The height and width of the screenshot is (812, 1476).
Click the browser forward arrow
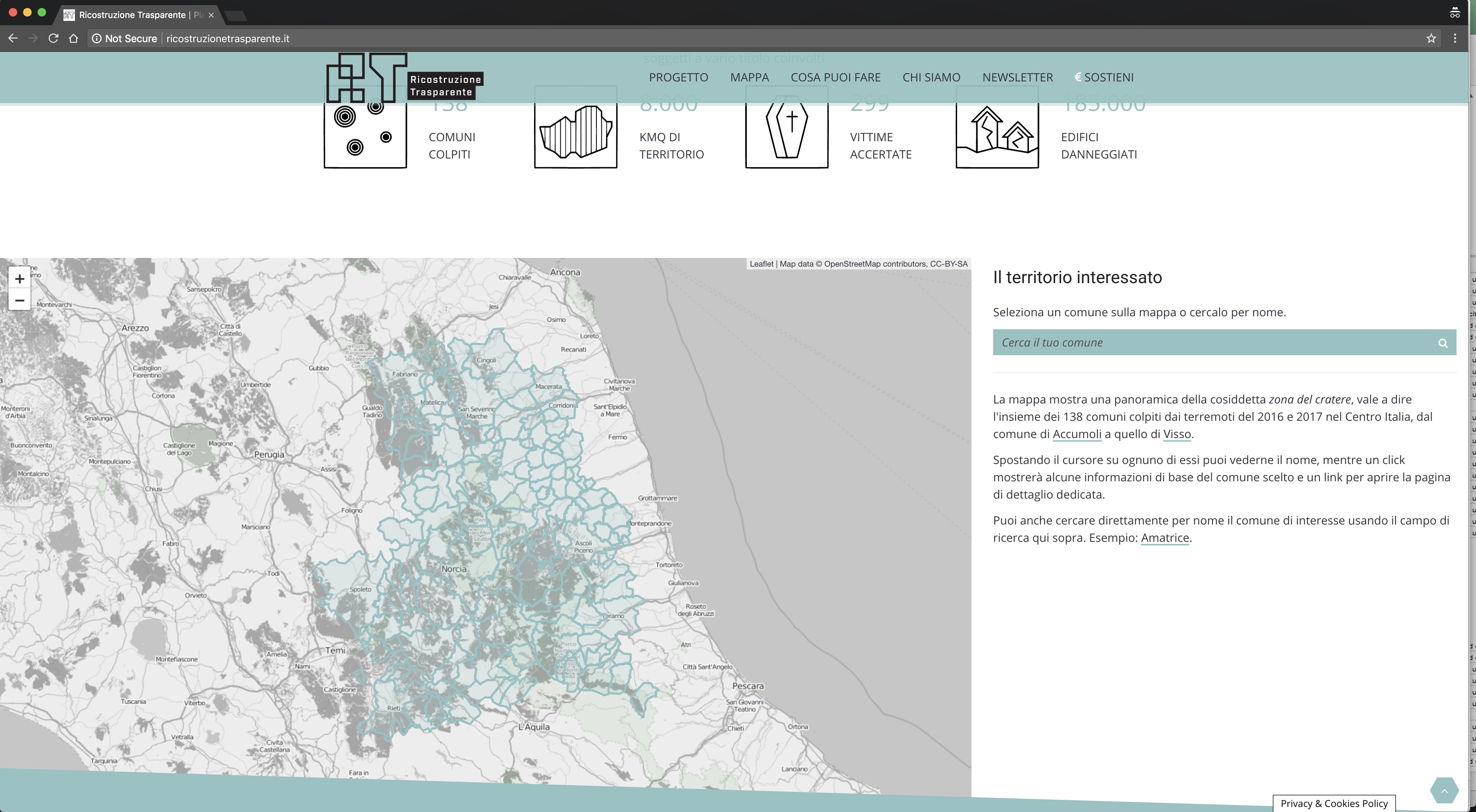pyautogui.click(x=33, y=39)
